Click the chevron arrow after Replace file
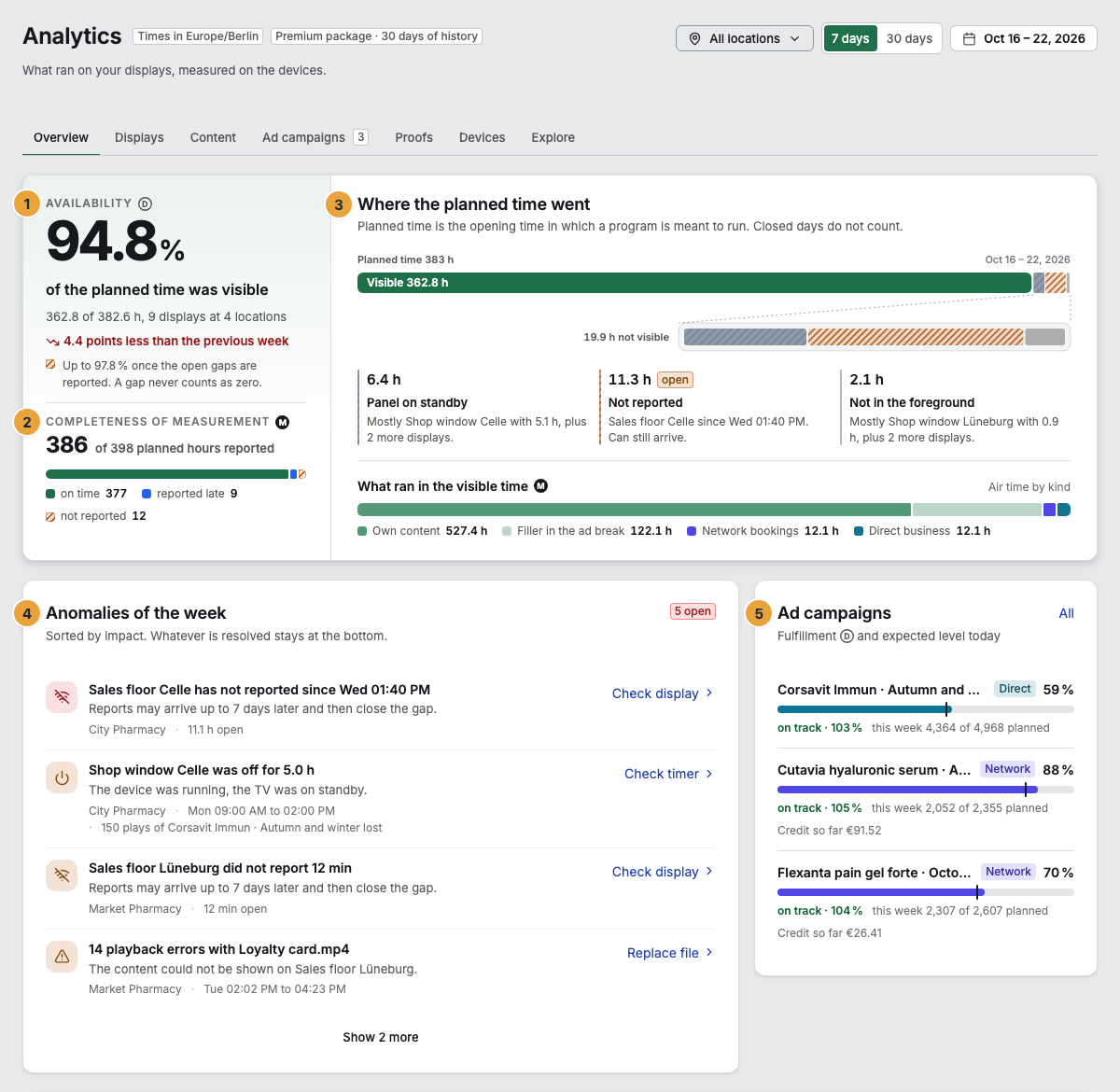Viewport: 1120px width, 1092px height. click(709, 953)
